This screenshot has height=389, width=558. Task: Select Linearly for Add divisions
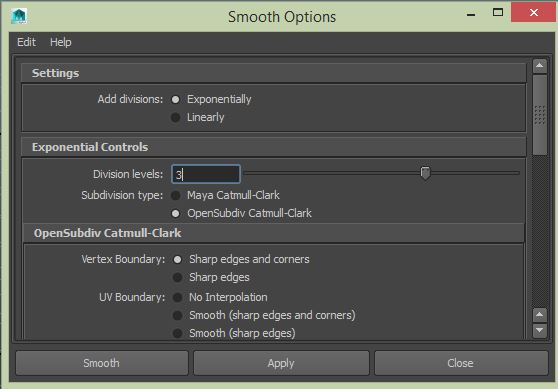tap(175, 117)
